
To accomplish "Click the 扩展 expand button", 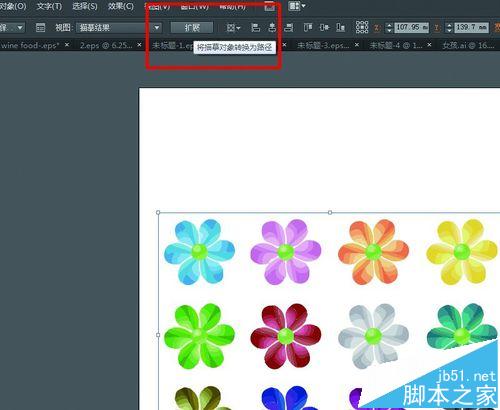I will point(192,27).
